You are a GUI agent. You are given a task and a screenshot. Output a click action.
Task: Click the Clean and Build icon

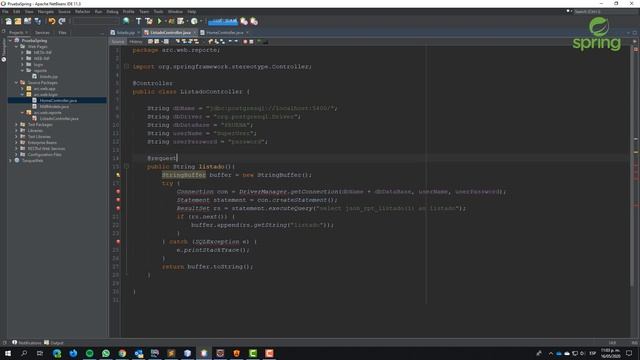(149, 21)
